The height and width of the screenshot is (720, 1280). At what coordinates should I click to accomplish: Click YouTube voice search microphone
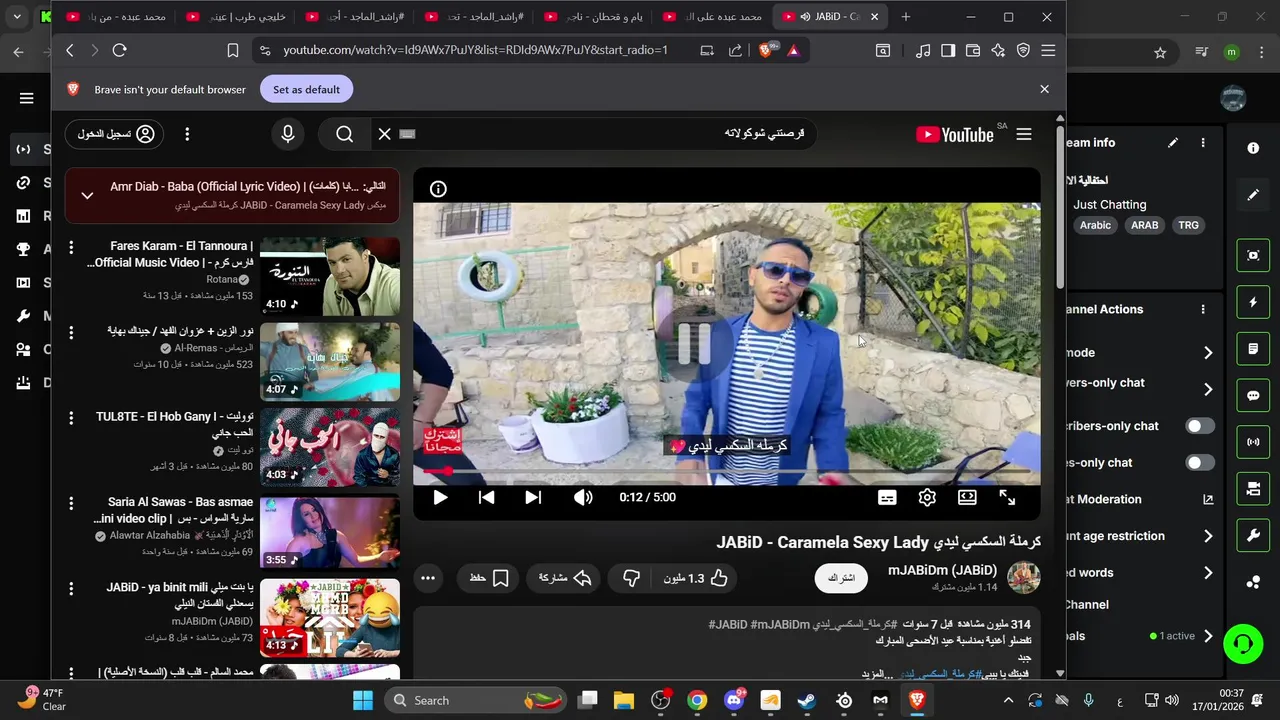[x=288, y=134]
